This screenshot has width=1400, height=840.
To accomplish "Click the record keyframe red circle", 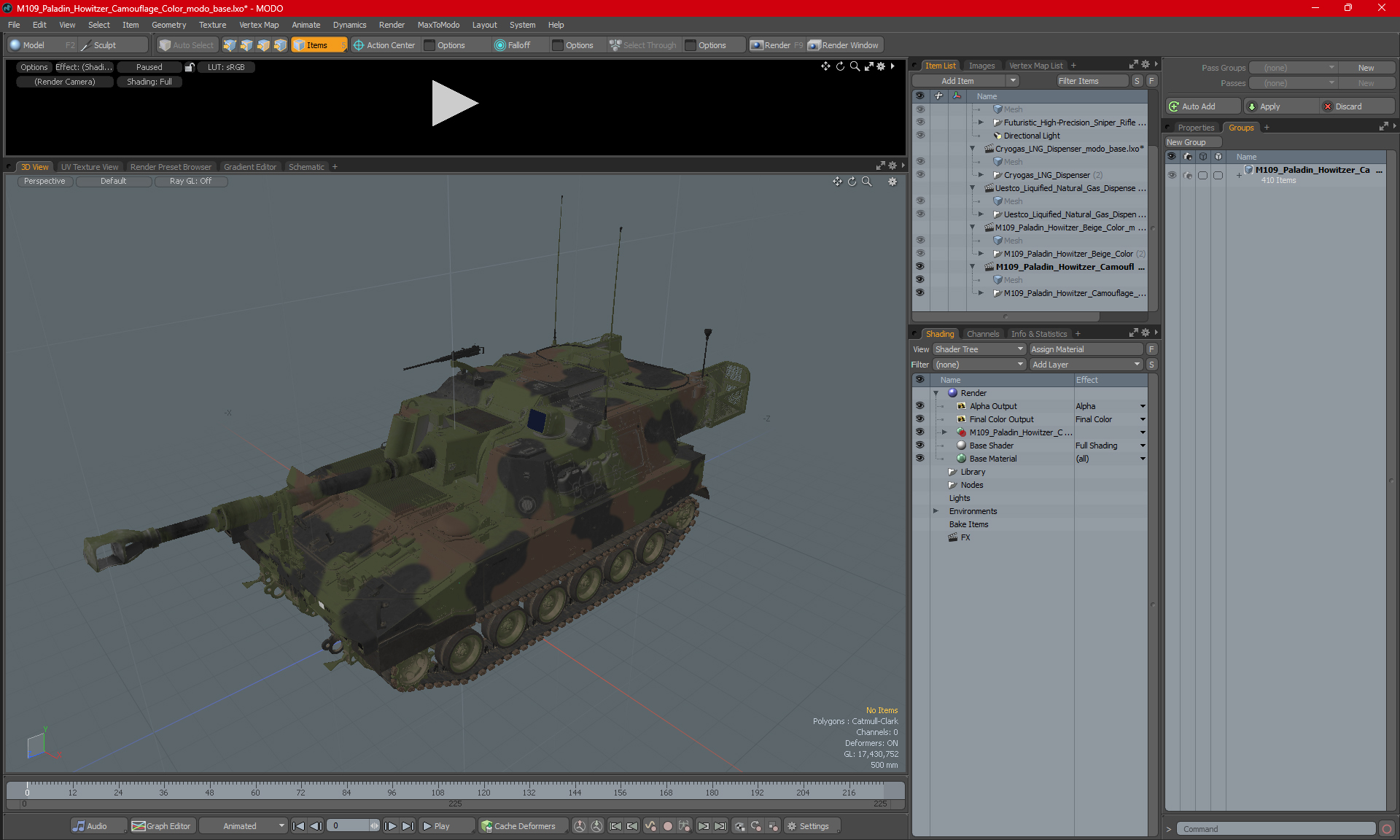I will [667, 826].
